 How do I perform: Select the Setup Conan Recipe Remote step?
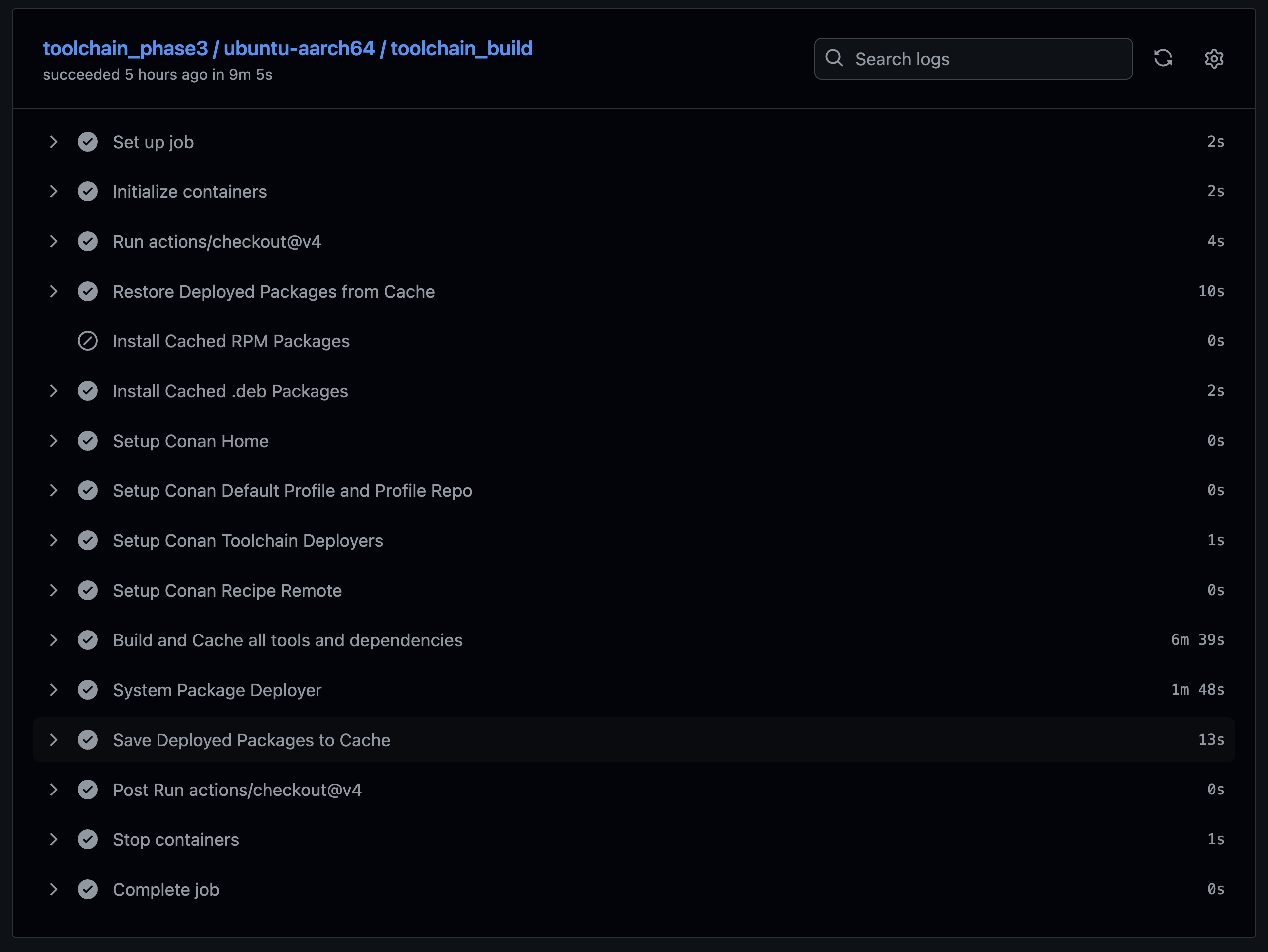[227, 590]
